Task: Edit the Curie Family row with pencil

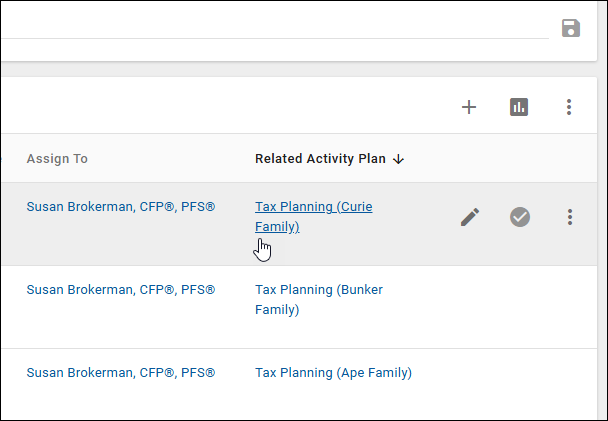Action: (x=470, y=217)
